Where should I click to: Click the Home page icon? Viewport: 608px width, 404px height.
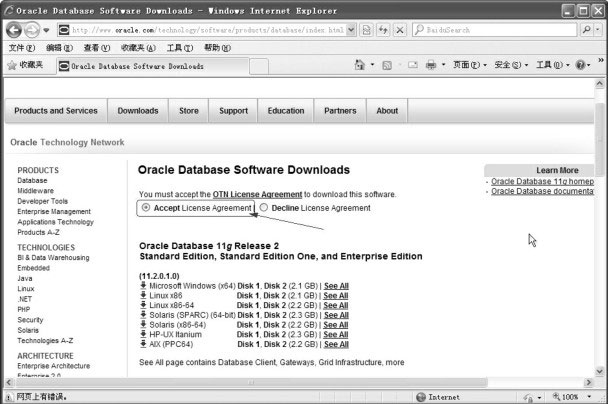coord(360,65)
